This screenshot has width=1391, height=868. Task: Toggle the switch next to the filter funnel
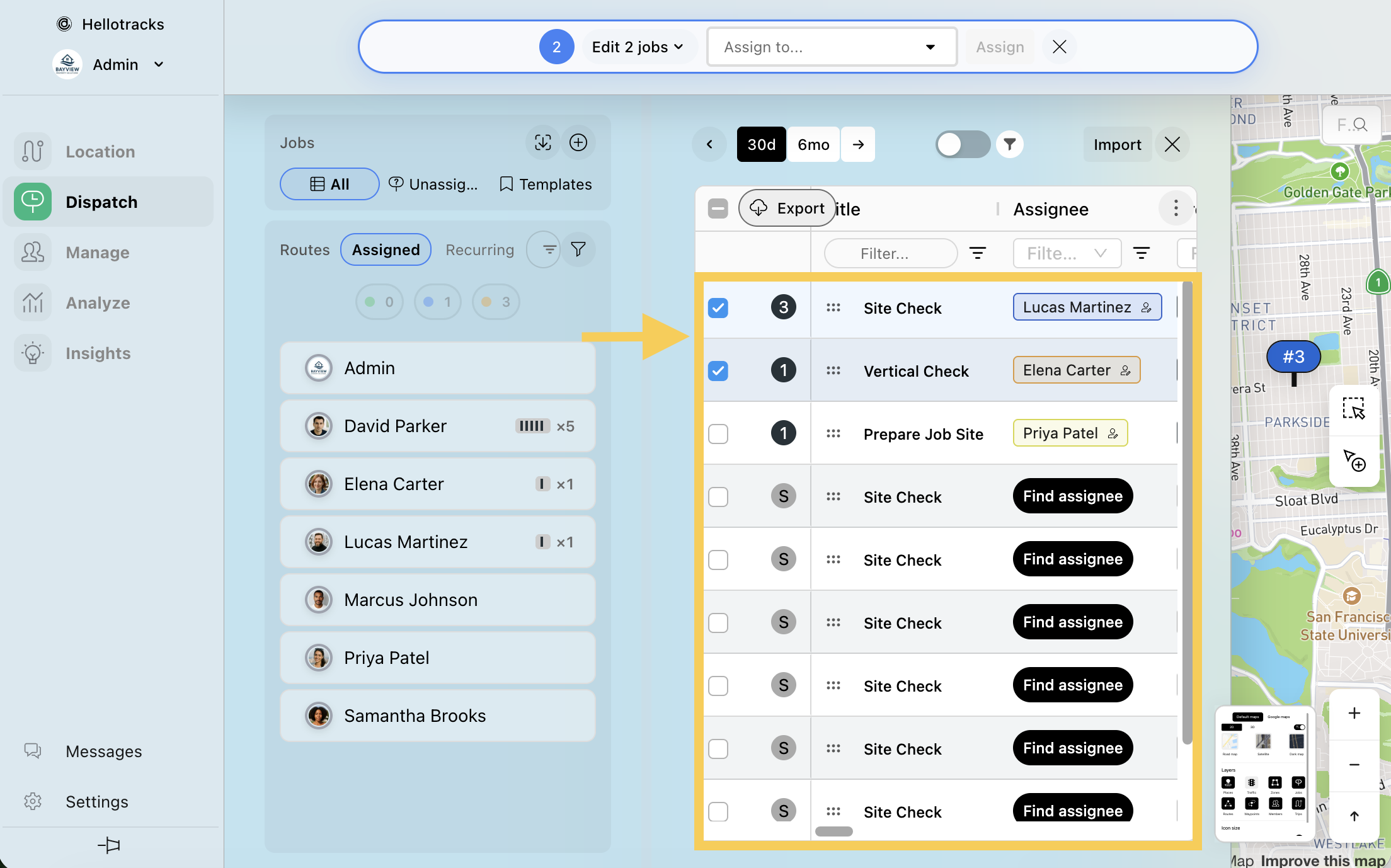(961, 144)
